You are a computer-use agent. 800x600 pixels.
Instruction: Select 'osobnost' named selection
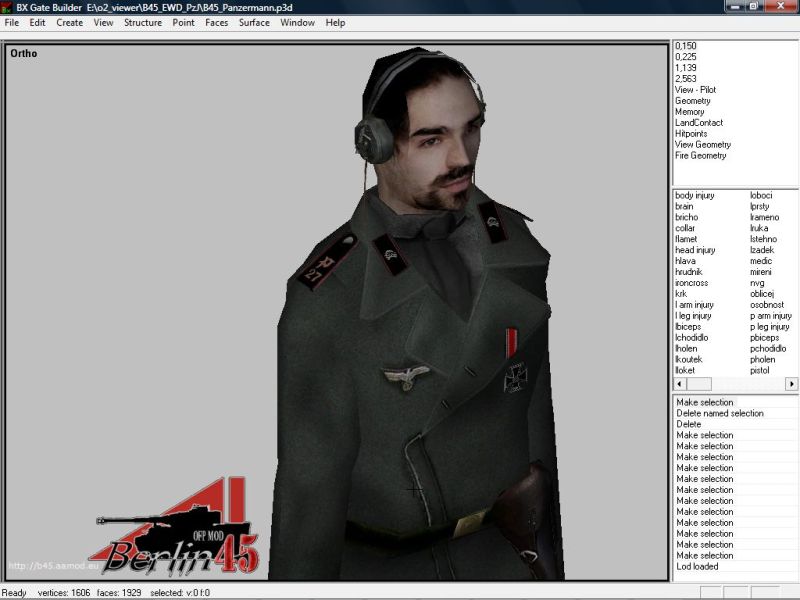click(767, 305)
